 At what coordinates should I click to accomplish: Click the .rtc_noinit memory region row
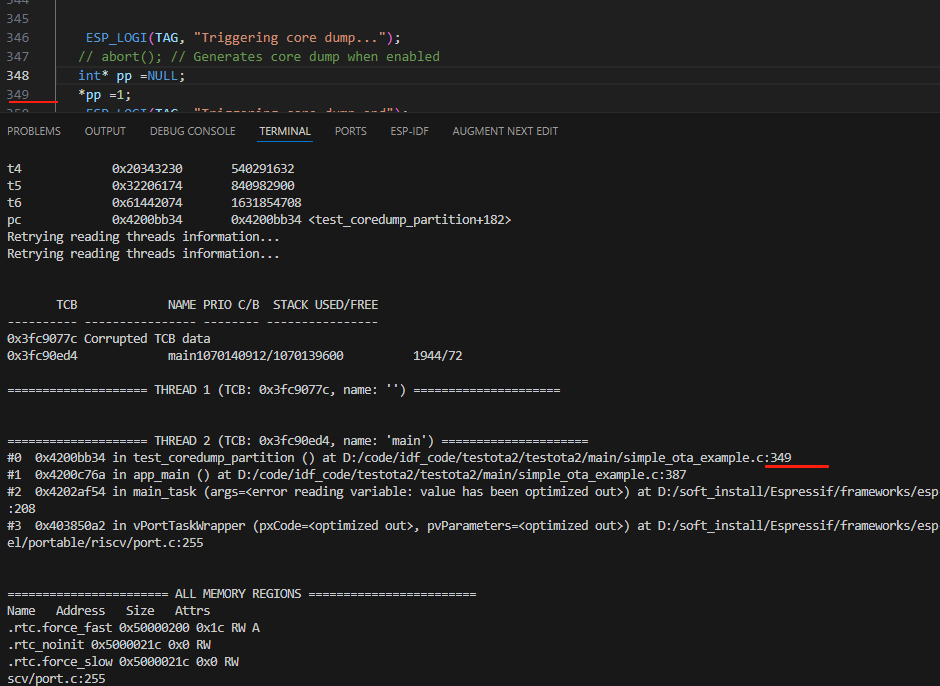pyautogui.click(x=109, y=645)
